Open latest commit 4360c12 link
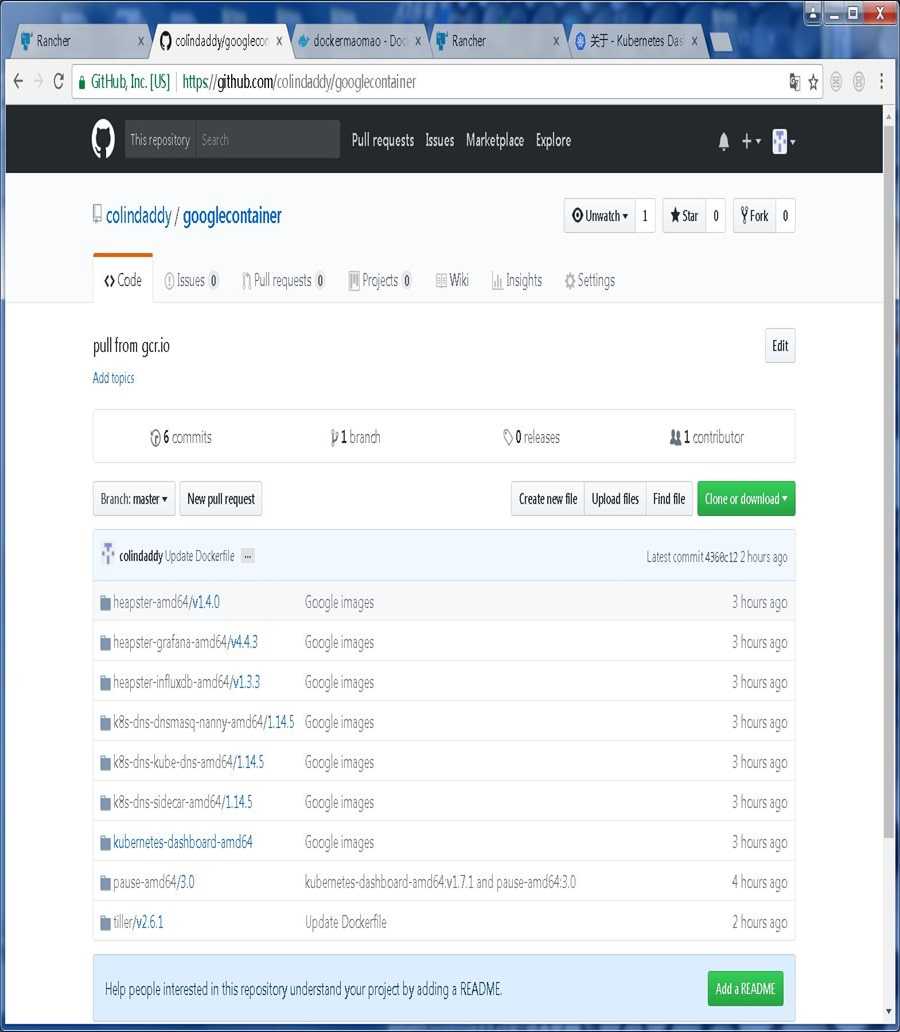900x1032 pixels. coord(721,557)
